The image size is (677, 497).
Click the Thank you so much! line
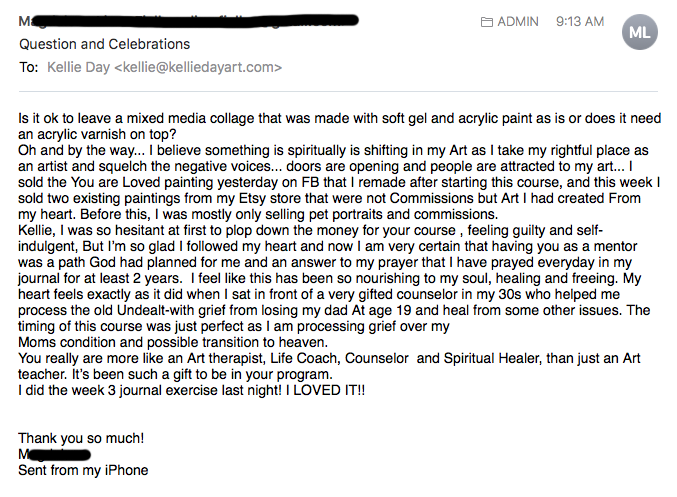81,438
